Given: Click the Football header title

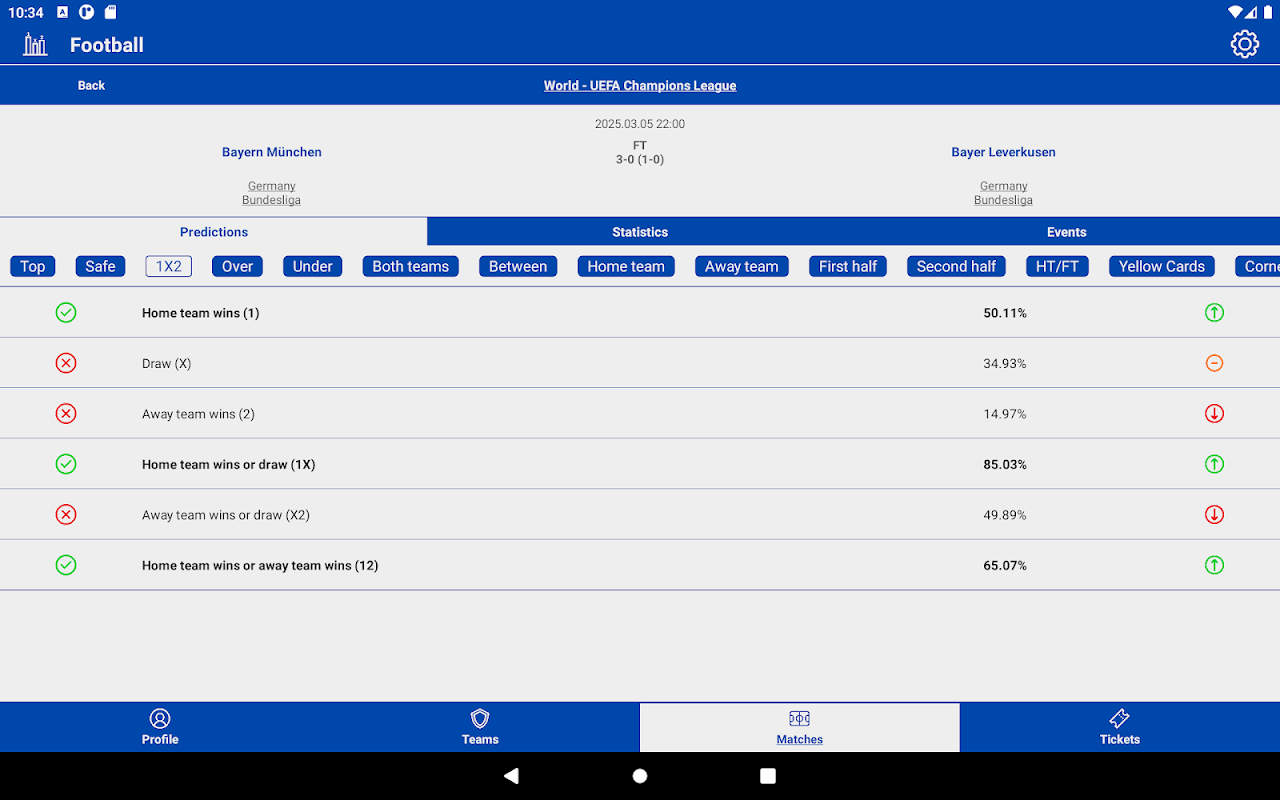Looking at the screenshot, I should pos(107,45).
